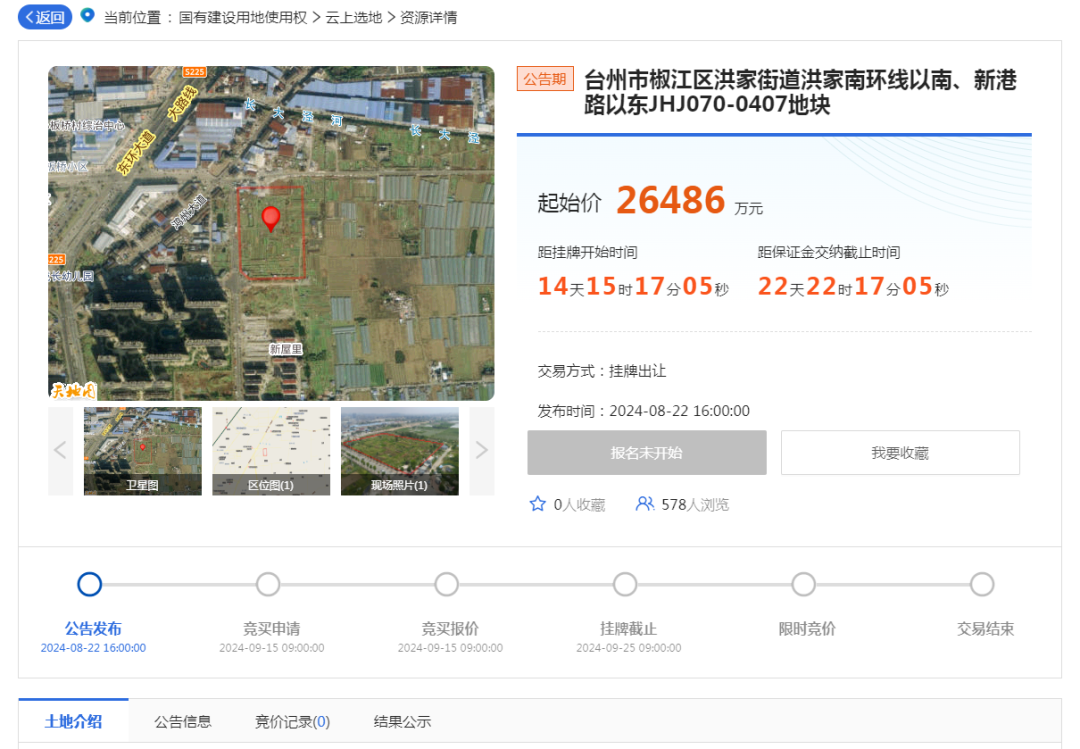Click the 我要收藏 button
Screen dimensions: 1080x749
coord(900,453)
